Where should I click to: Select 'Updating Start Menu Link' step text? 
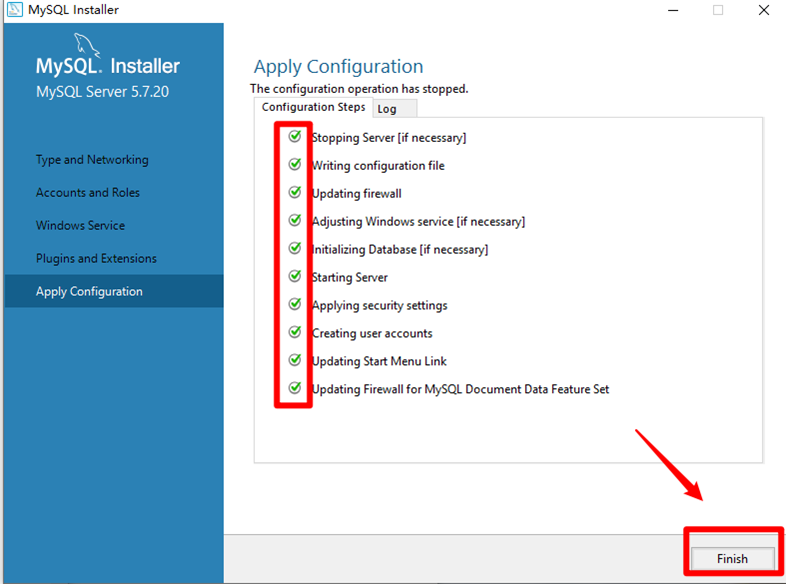coord(379,361)
